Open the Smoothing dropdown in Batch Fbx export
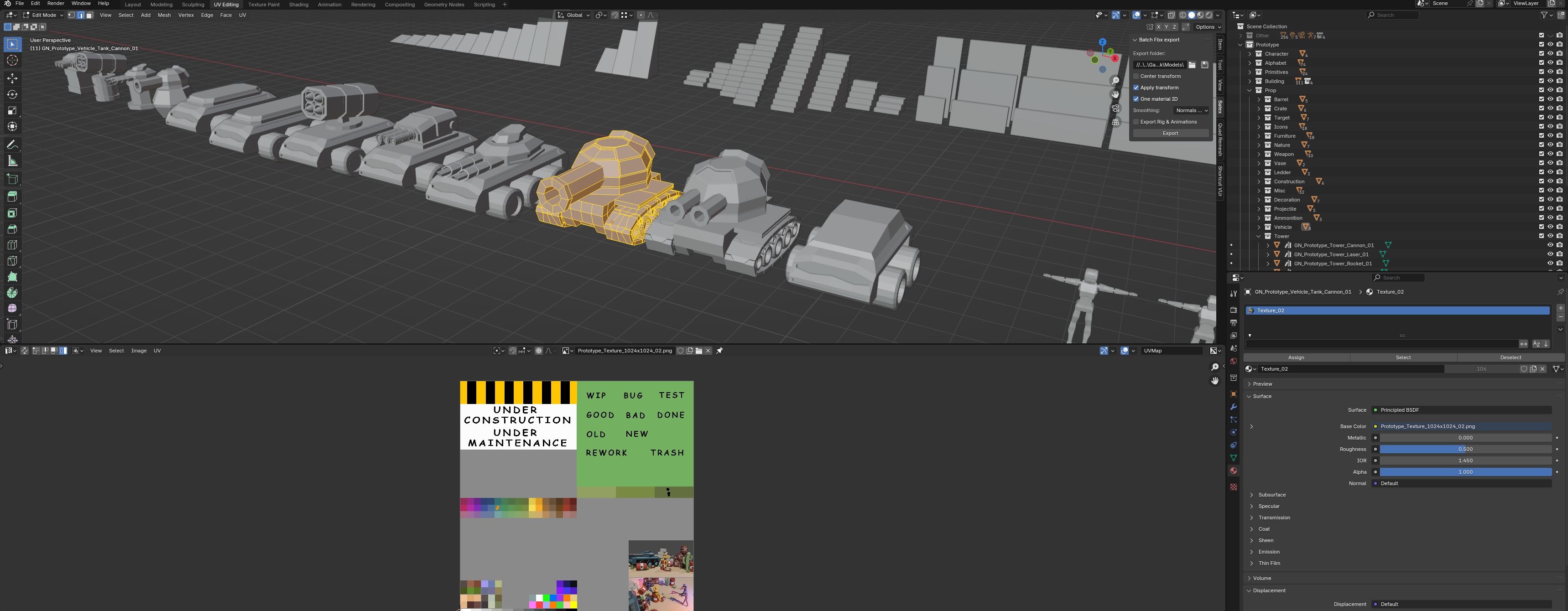This screenshot has width=1568, height=611. pyautogui.click(x=1191, y=110)
